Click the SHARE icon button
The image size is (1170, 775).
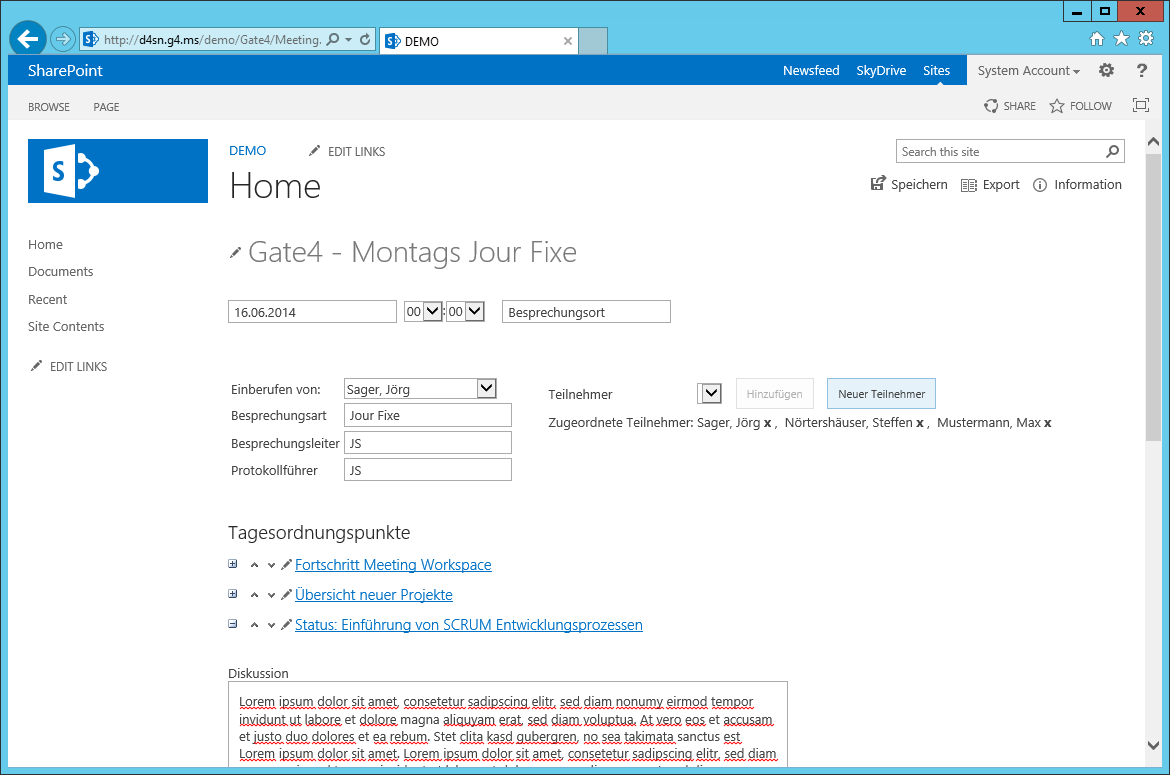click(x=1010, y=106)
